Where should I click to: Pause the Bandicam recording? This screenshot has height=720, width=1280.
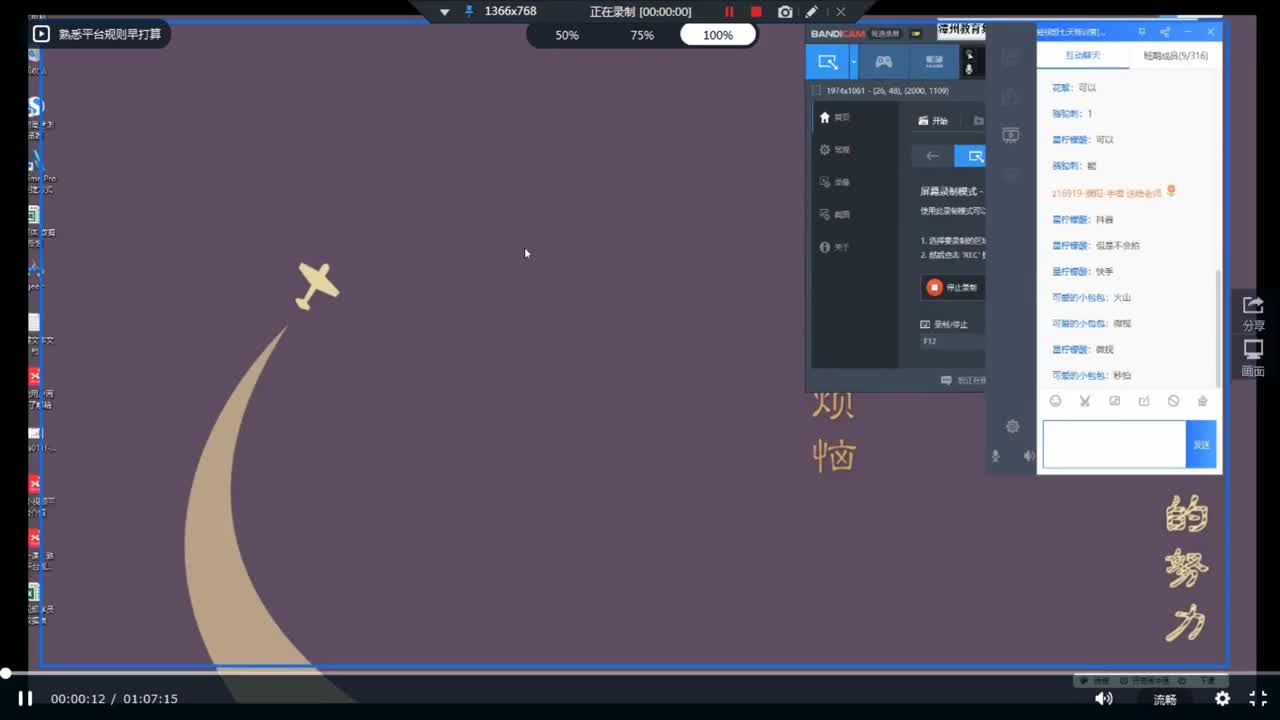pyautogui.click(x=729, y=12)
